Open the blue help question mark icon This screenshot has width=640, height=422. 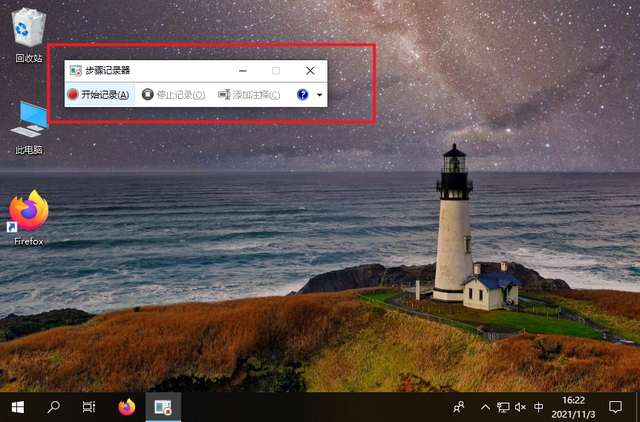pyautogui.click(x=303, y=95)
